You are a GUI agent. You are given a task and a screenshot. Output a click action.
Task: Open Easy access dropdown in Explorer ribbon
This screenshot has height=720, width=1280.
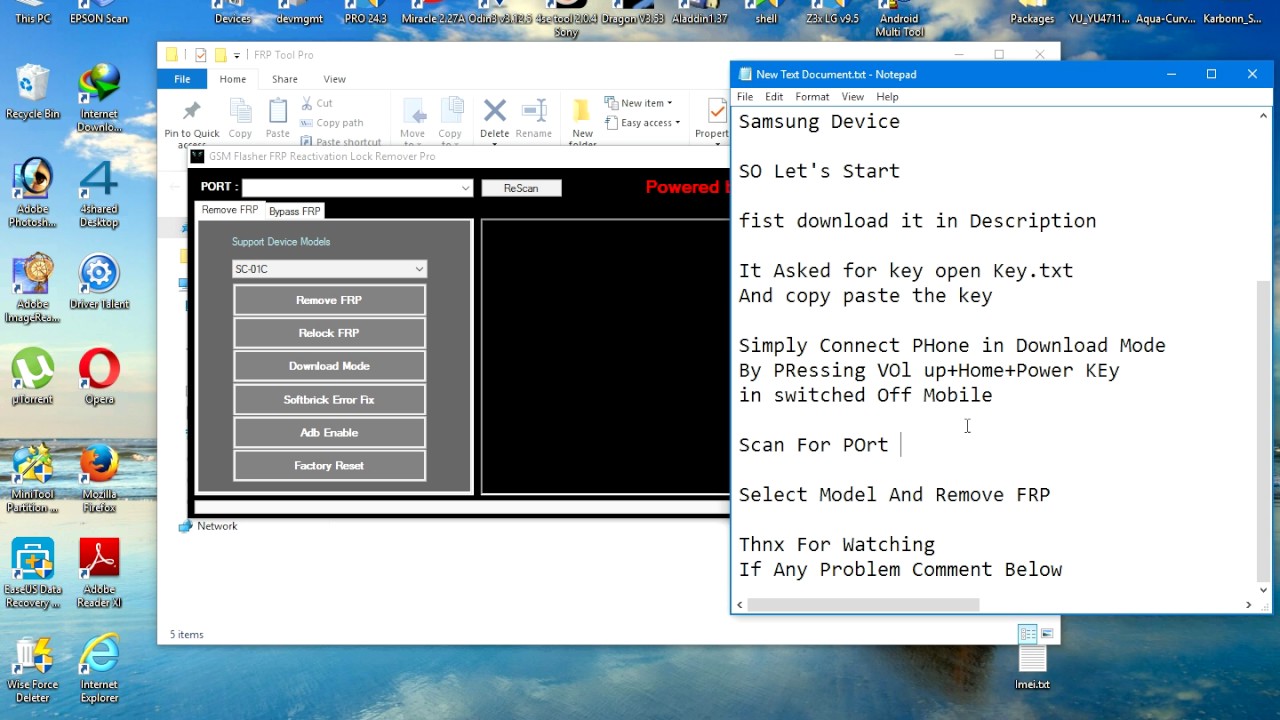[642, 123]
